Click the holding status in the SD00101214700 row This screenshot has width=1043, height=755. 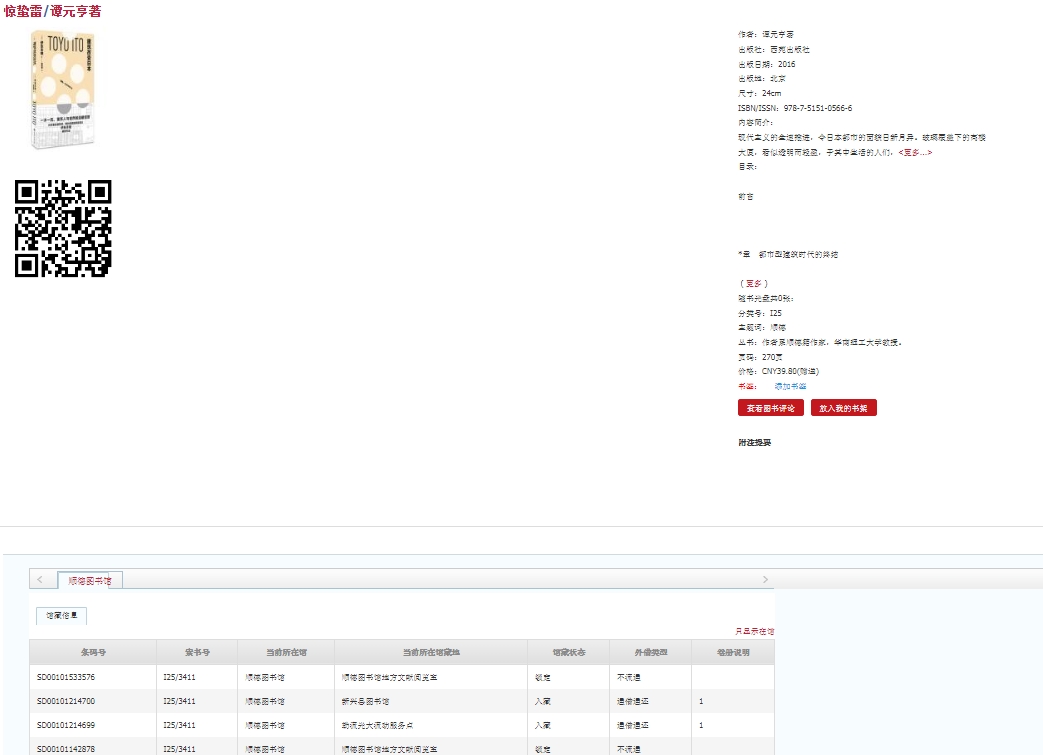543,701
